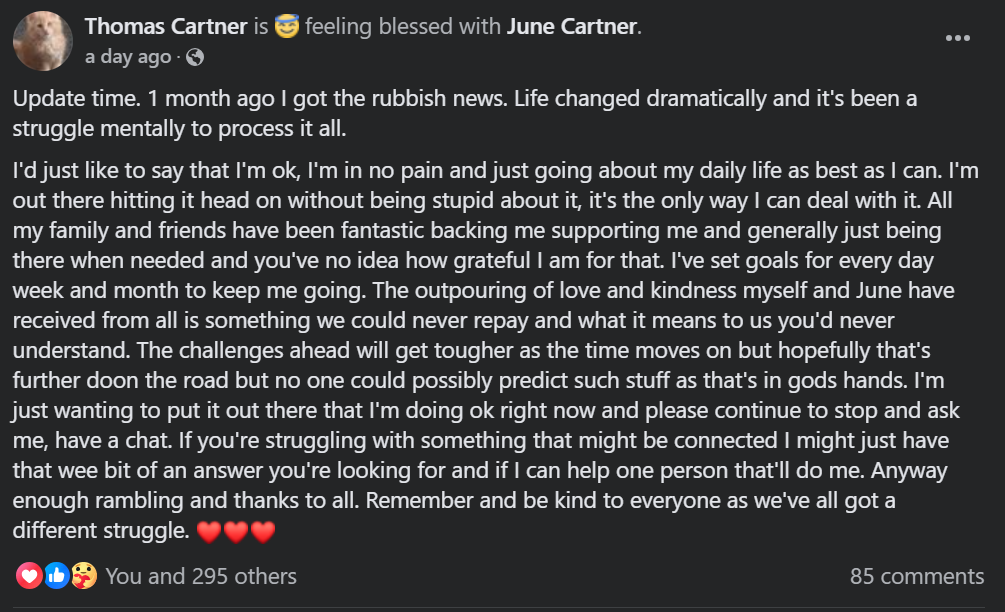Click the feeling blessed halo emoji
This screenshot has width=1005, height=612.
point(287,26)
